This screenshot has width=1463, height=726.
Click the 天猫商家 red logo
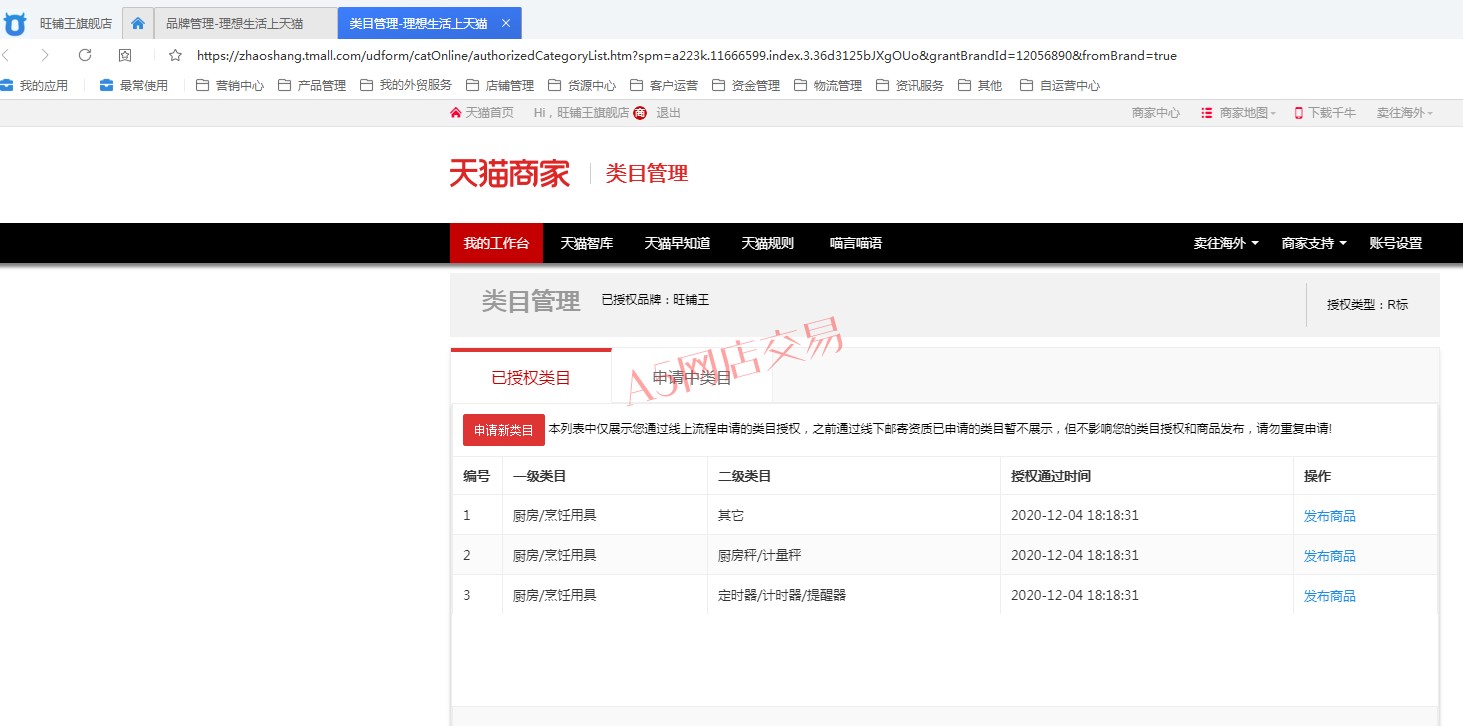point(509,174)
